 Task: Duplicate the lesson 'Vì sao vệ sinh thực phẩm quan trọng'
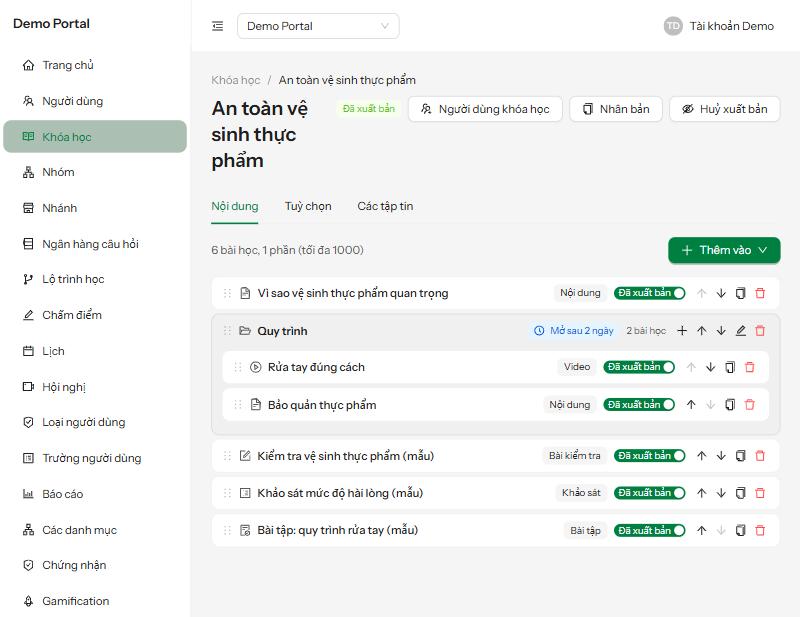pyautogui.click(x=740, y=293)
